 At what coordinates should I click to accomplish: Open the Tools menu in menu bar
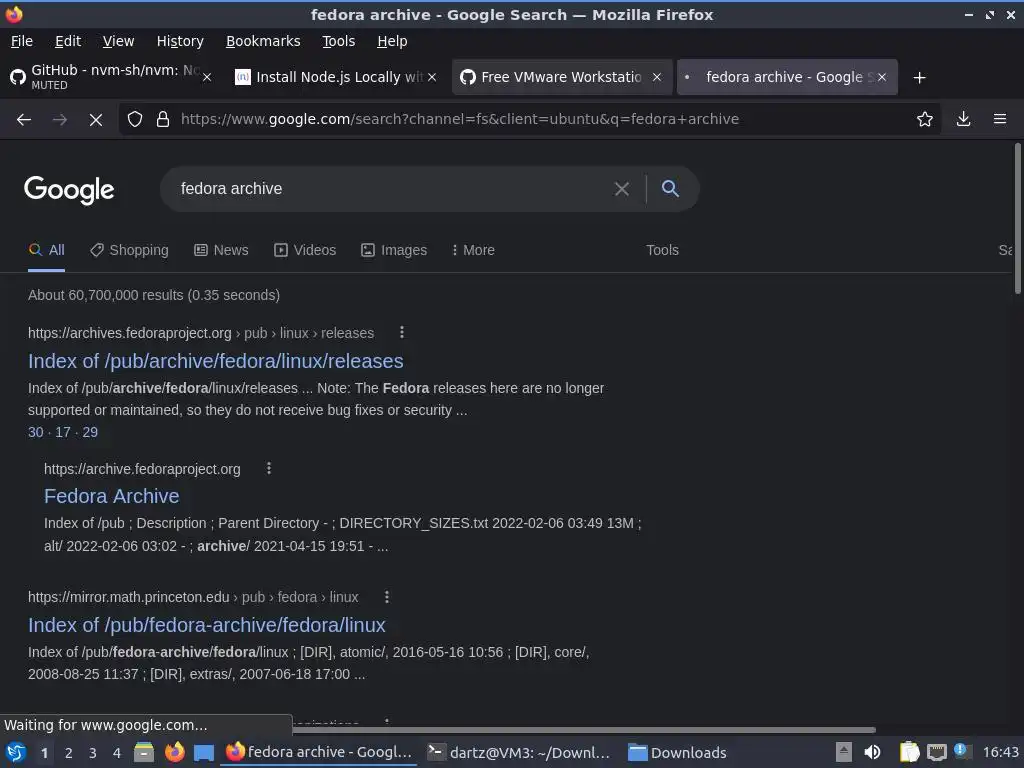(338, 41)
